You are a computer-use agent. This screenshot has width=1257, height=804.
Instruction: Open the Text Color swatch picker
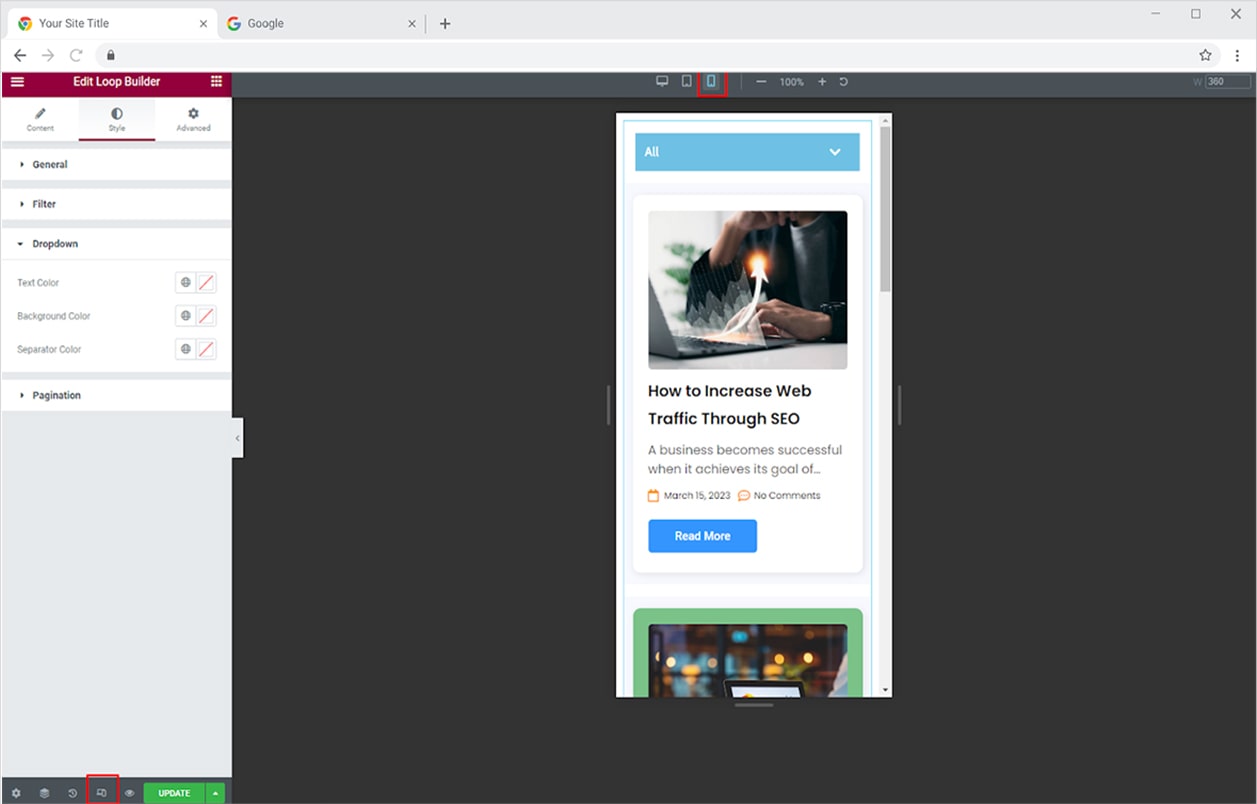coord(206,283)
